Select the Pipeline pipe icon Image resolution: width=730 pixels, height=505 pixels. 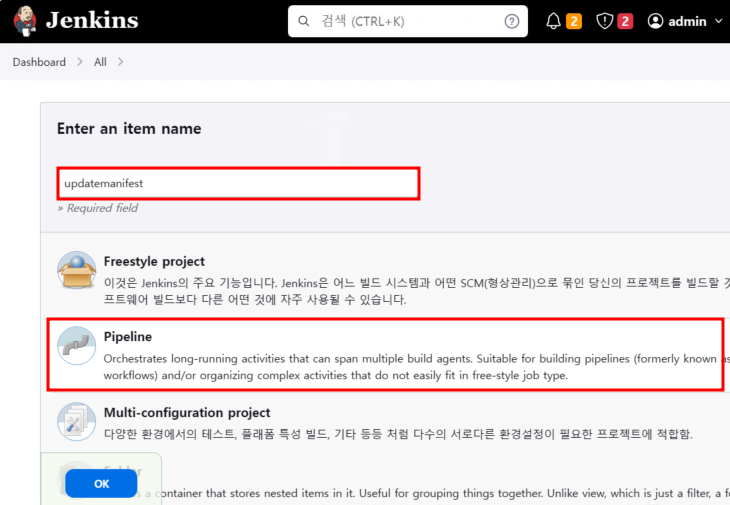76,346
